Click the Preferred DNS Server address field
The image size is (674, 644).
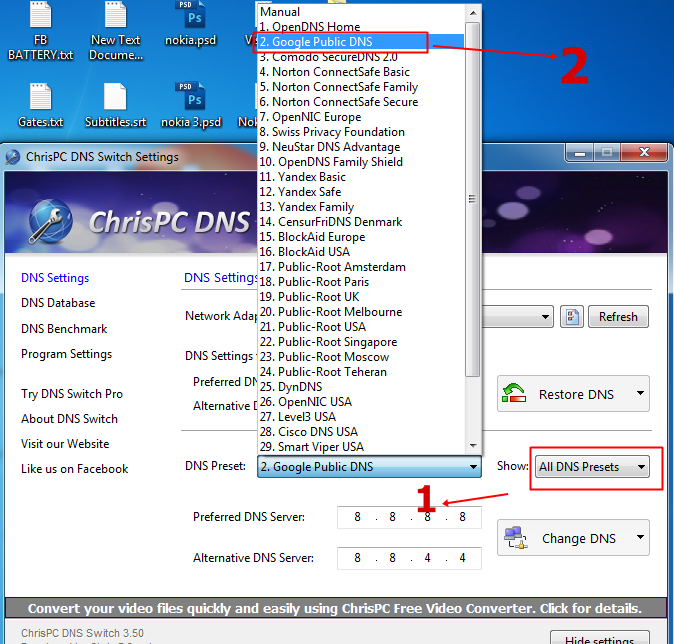click(409, 517)
